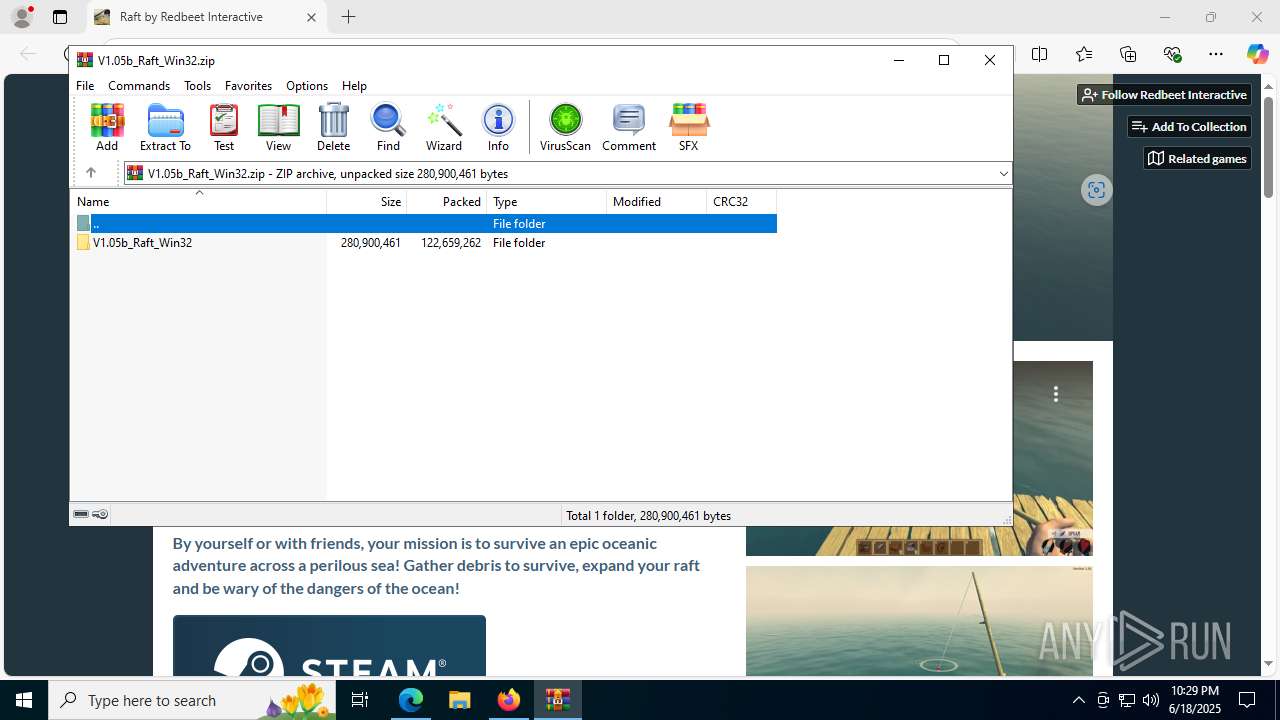Click the volume icon in system tray
The width and height of the screenshot is (1280, 720).
(x=1150, y=700)
